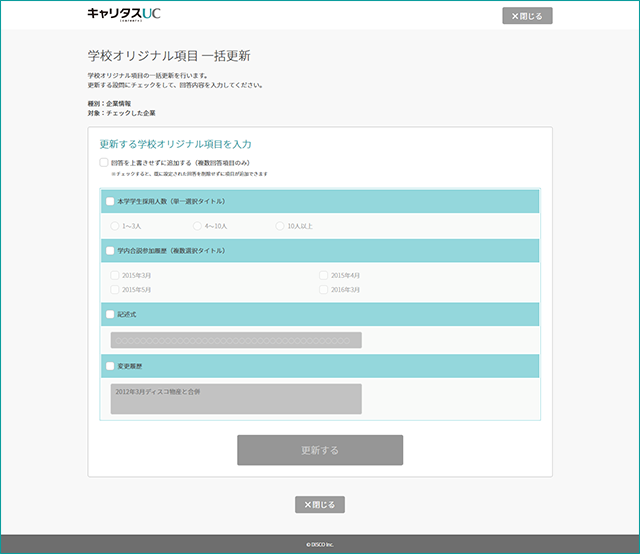The image size is (640, 554).
Task: Click the bottom 閉じる button
Action: coord(320,505)
